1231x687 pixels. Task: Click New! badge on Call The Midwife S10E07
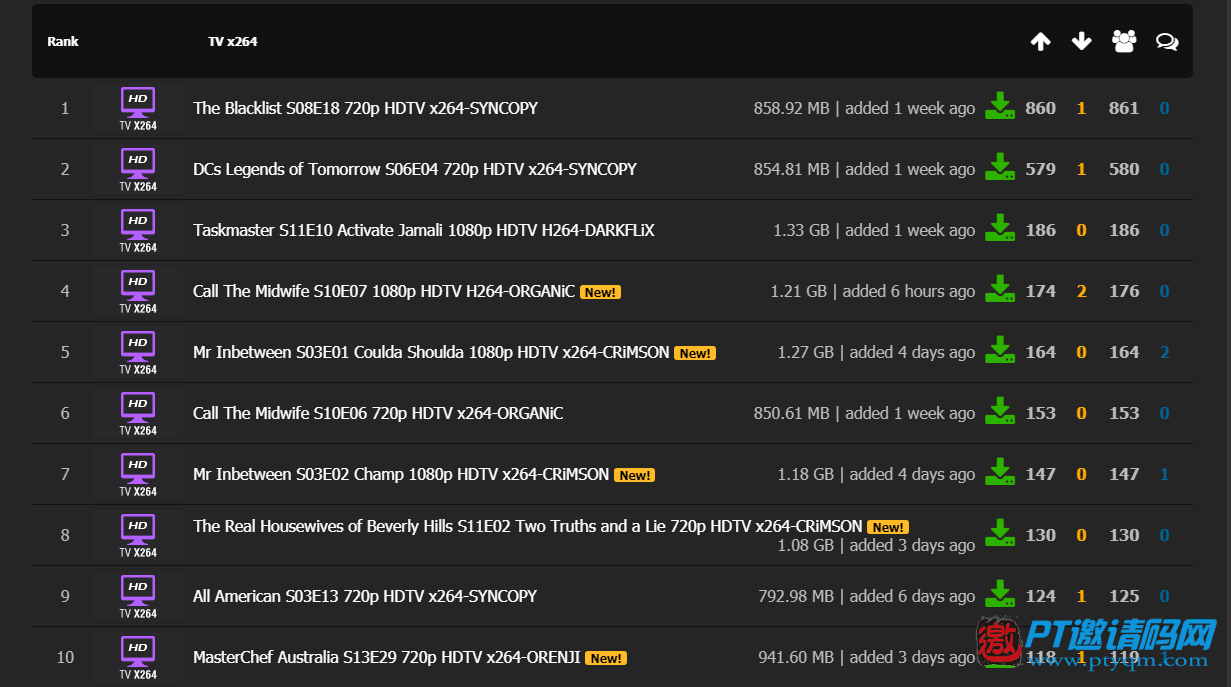[x=600, y=292]
